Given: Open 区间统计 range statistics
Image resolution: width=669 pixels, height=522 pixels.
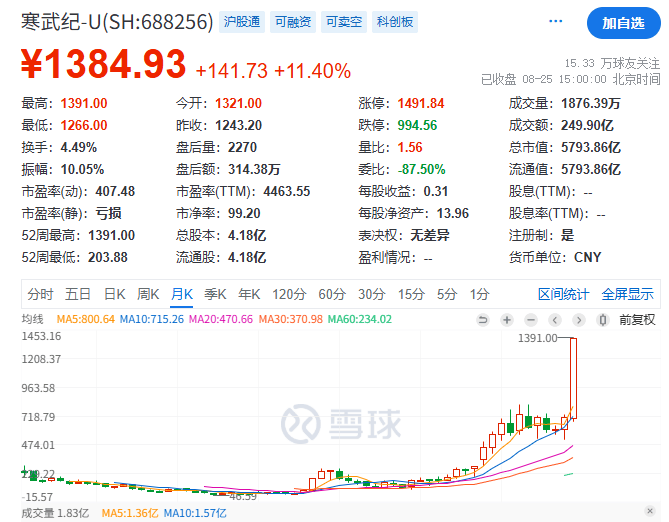Looking at the screenshot, I should 563,294.
